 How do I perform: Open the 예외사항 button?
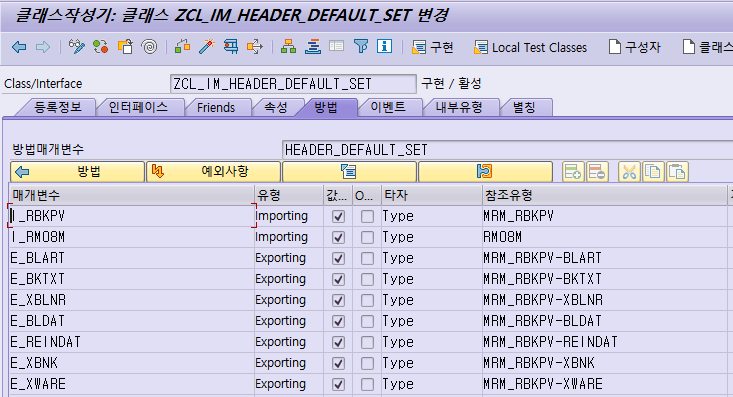pos(213,172)
